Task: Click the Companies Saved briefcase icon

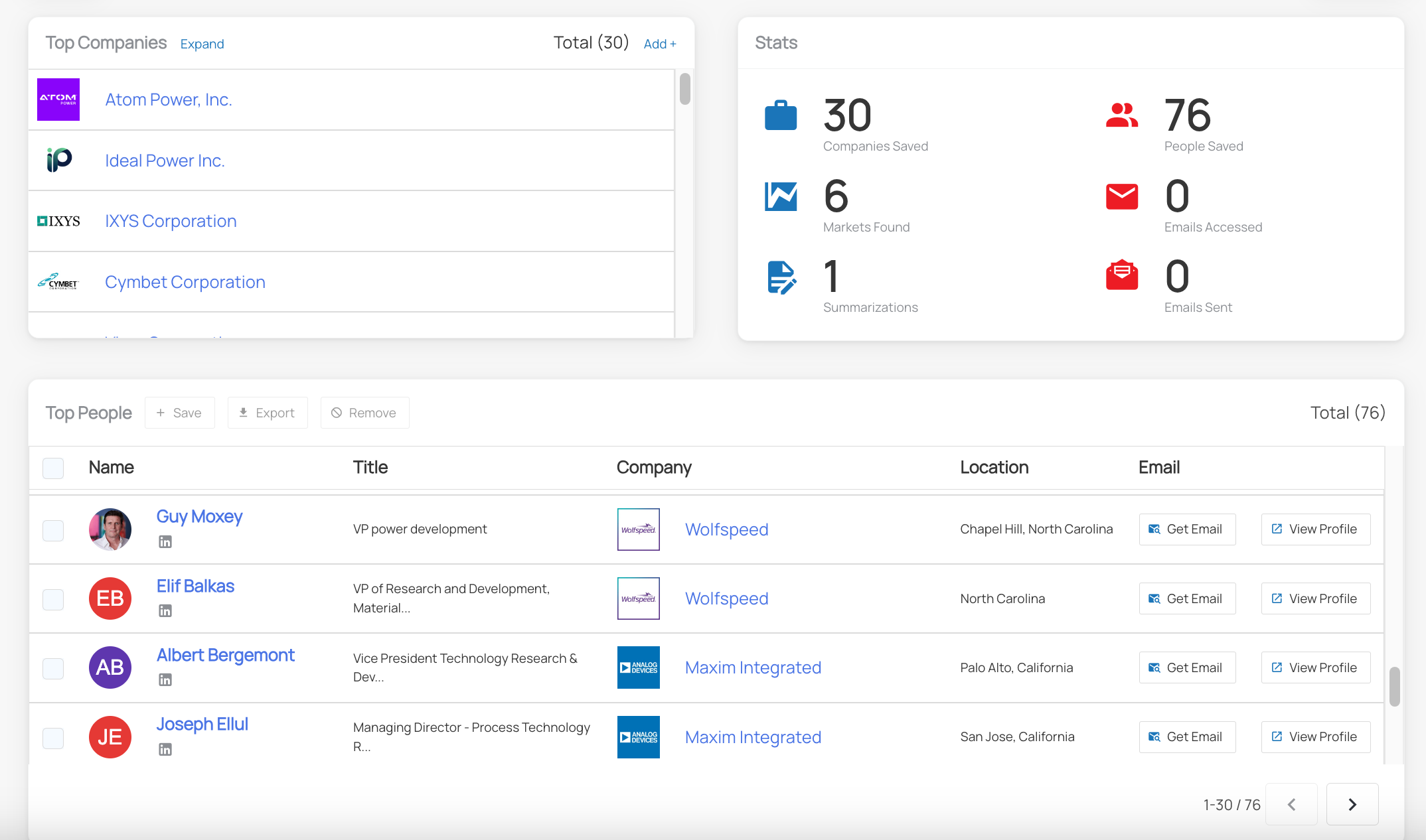Action: tap(781, 115)
